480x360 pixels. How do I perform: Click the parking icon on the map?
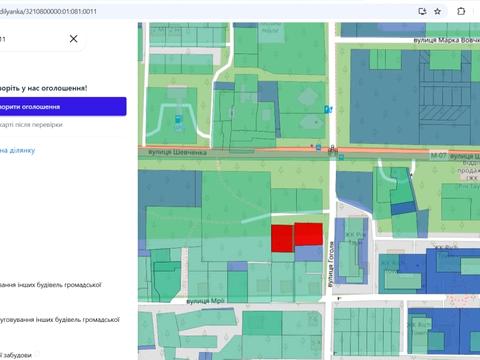click(x=327, y=109)
